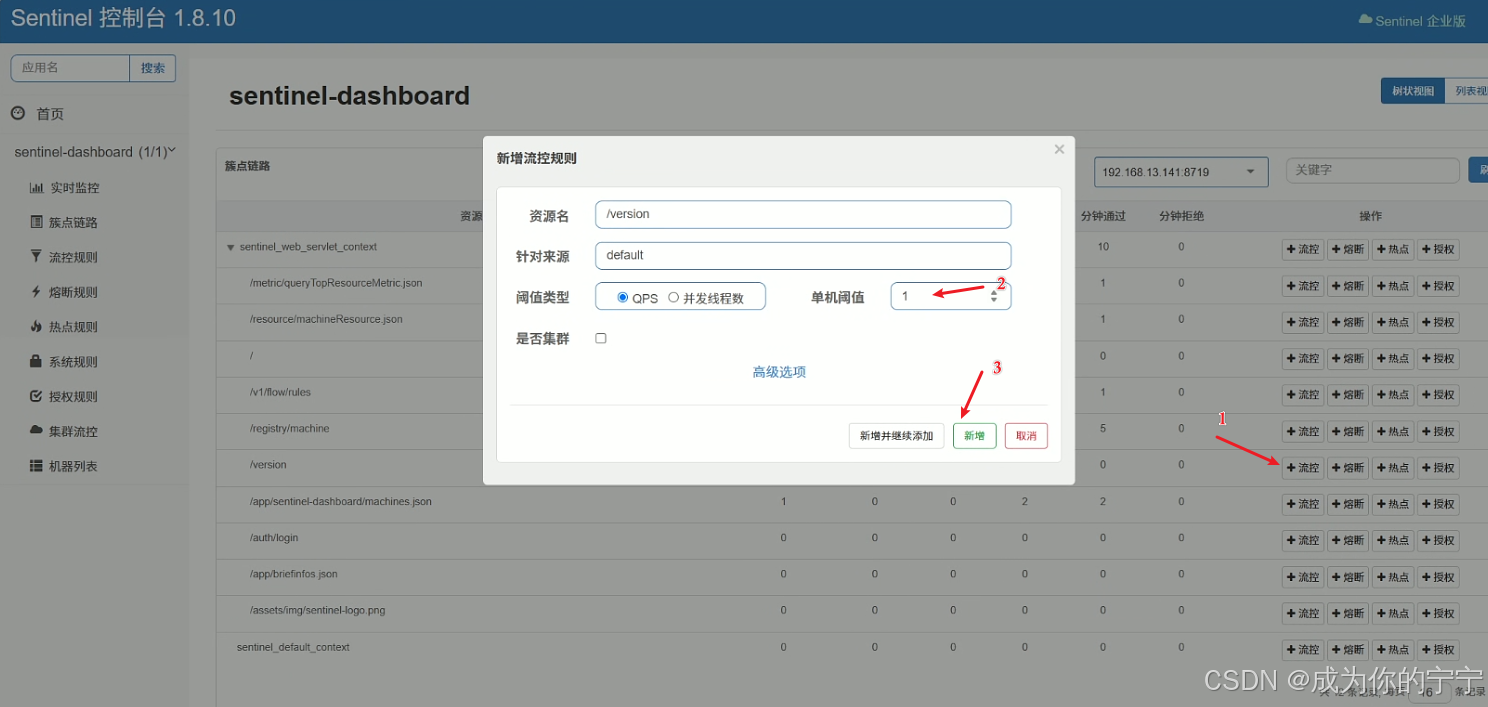The image size is (1488, 707).
Task: Collapse the sentinel-dashboard (1/1) app group
Action: [95, 152]
